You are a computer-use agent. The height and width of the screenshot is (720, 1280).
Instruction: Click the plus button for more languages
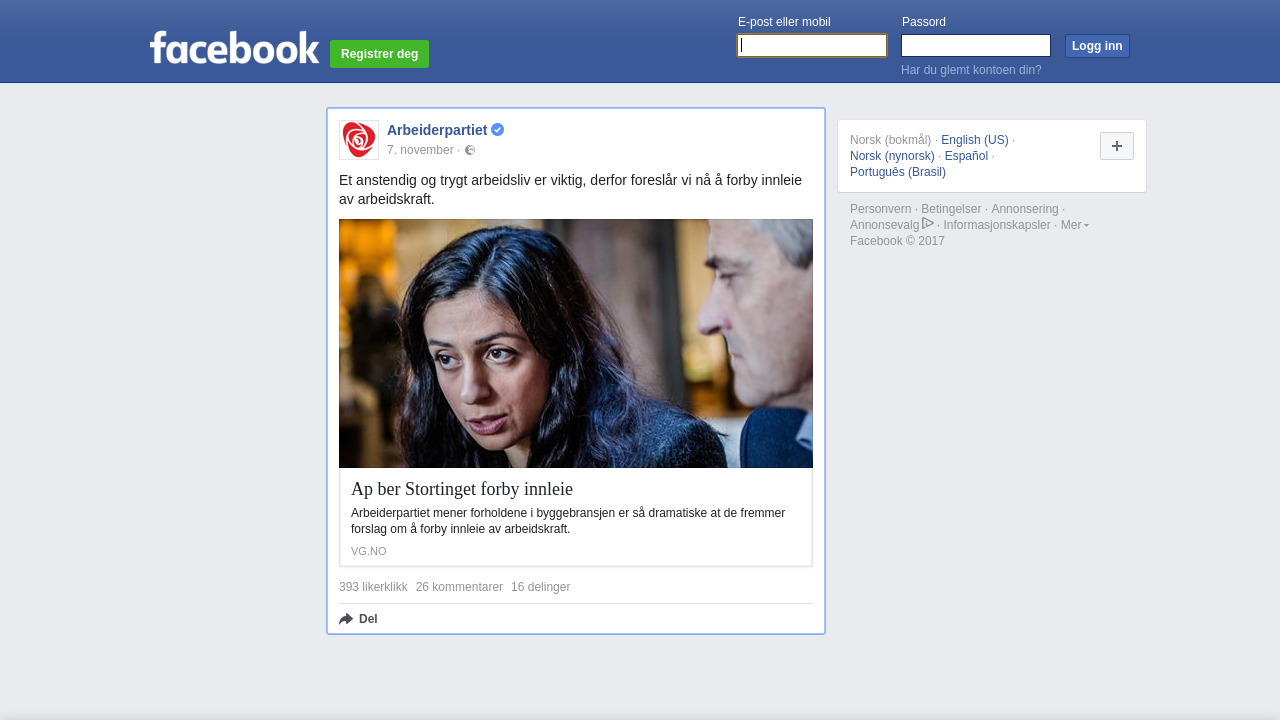point(1117,146)
